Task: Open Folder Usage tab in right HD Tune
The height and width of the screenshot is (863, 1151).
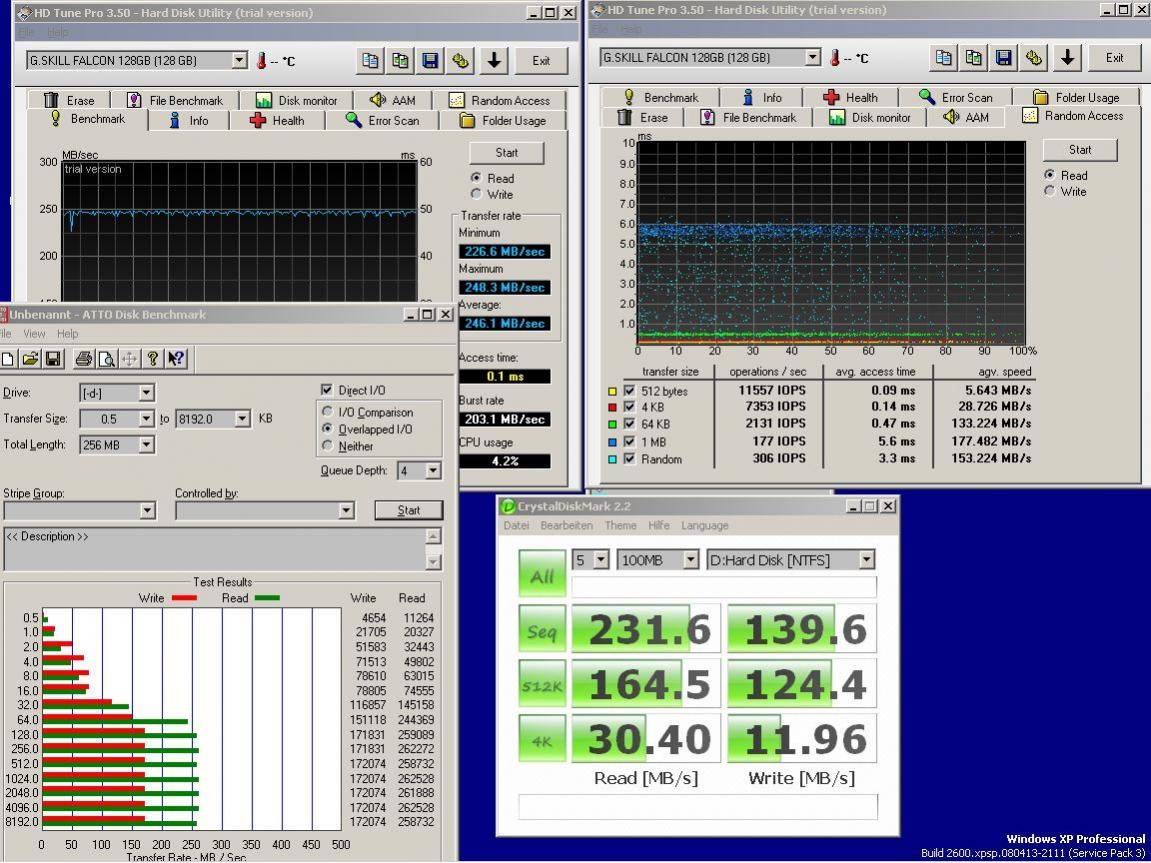Action: pos(1076,98)
